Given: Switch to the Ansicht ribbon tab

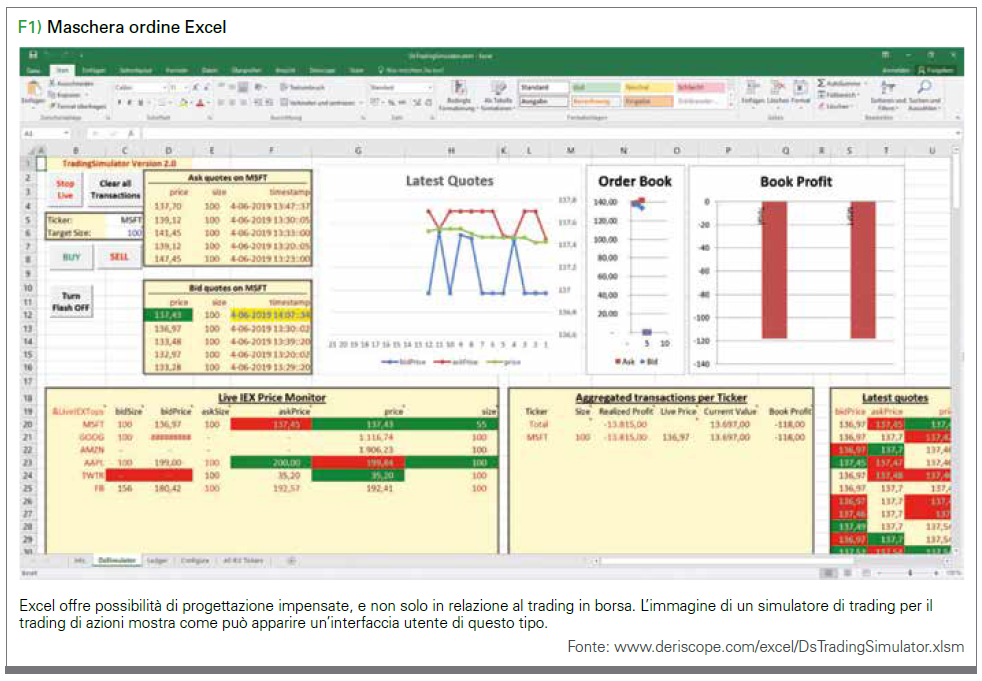Looking at the screenshot, I should pyautogui.click(x=285, y=70).
